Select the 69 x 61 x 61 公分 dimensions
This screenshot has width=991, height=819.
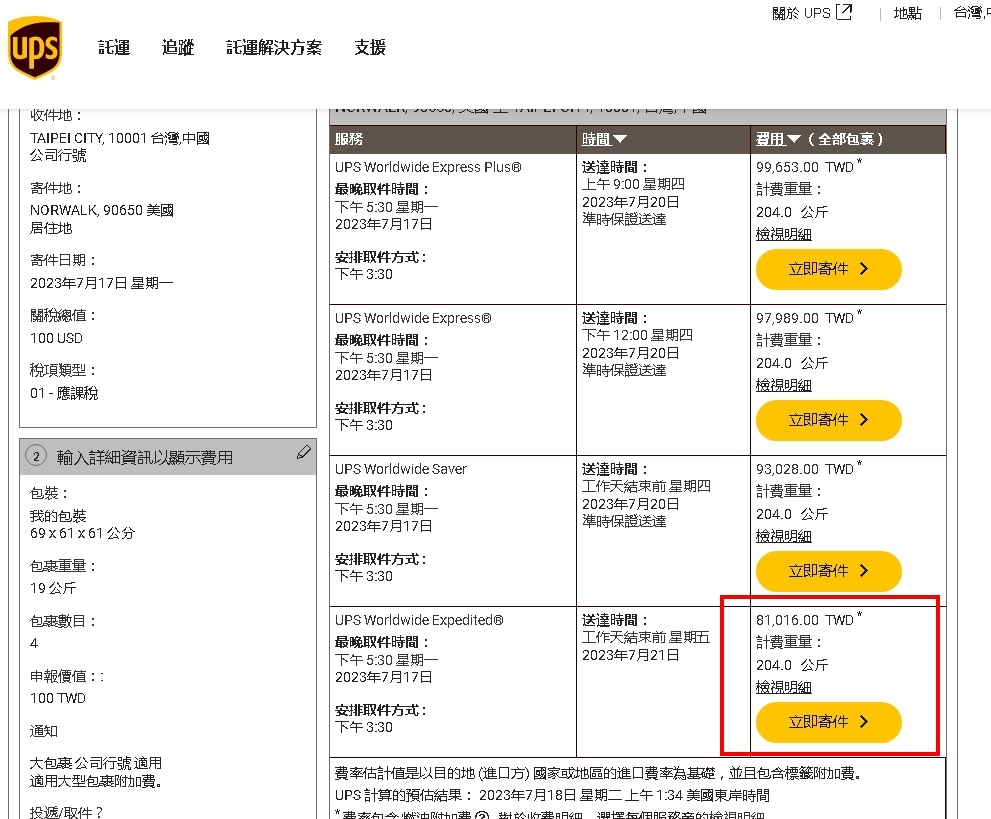click(x=82, y=533)
